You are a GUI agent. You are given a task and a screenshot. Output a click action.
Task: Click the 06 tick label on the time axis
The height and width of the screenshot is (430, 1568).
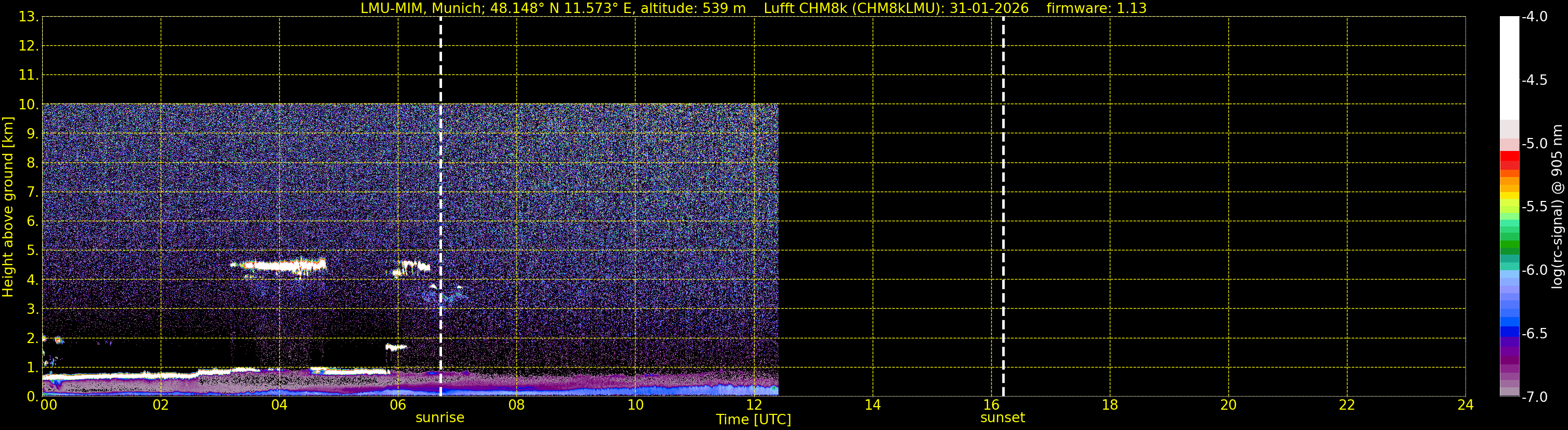pos(397,405)
